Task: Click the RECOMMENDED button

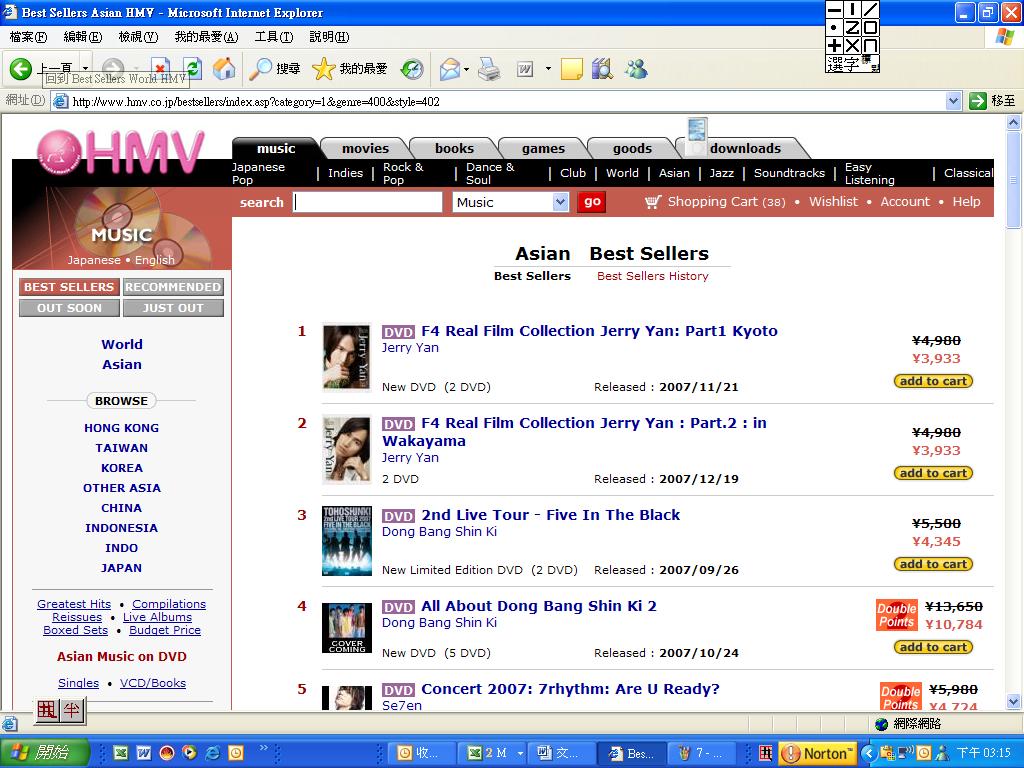Action: point(173,287)
